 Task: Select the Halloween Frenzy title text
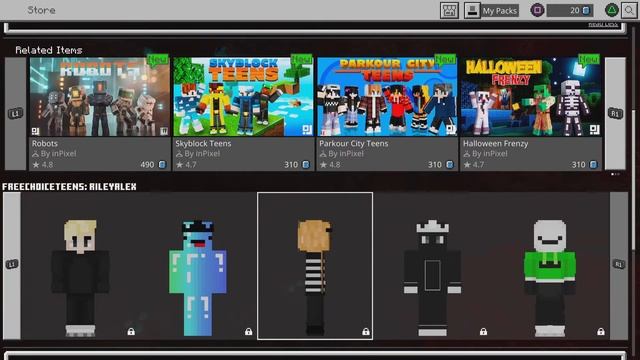pos(496,143)
